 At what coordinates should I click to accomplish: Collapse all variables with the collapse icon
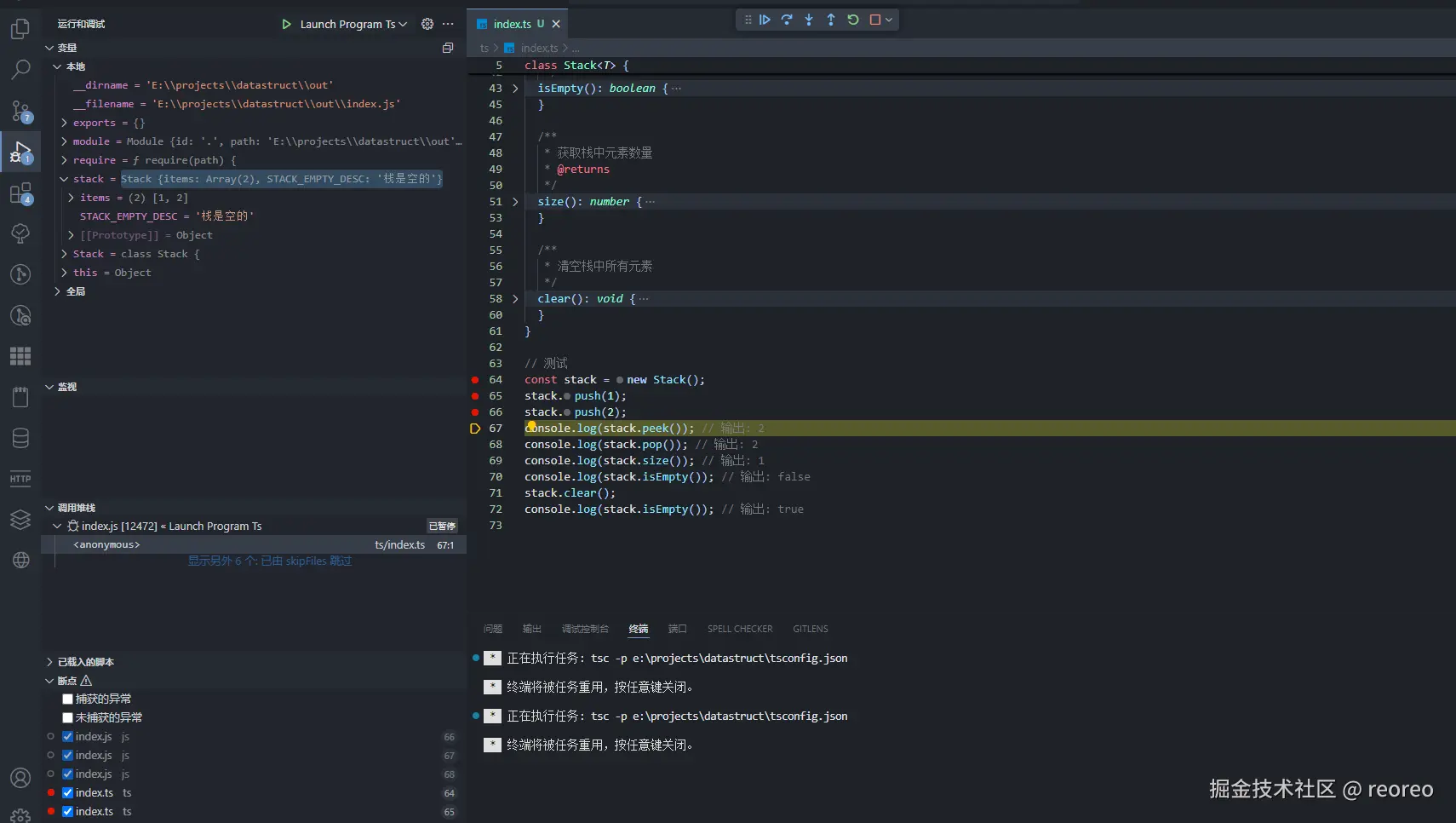coord(448,48)
